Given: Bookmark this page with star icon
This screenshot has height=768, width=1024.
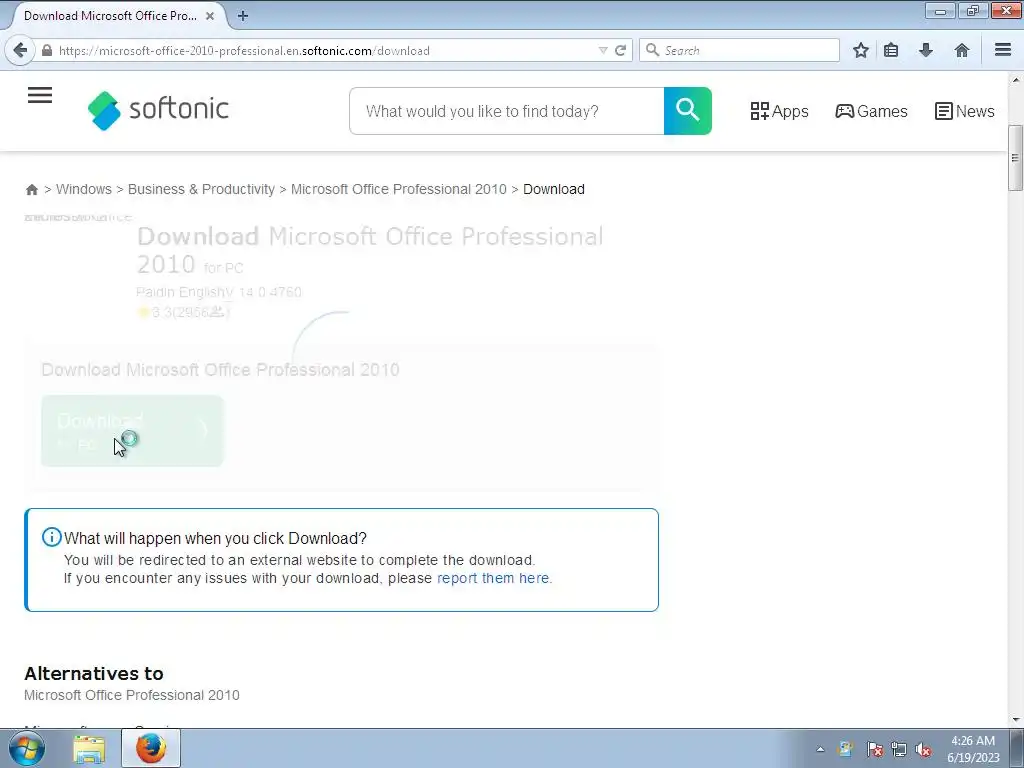Looking at the screenshot, I should click(x=861, y=50).
